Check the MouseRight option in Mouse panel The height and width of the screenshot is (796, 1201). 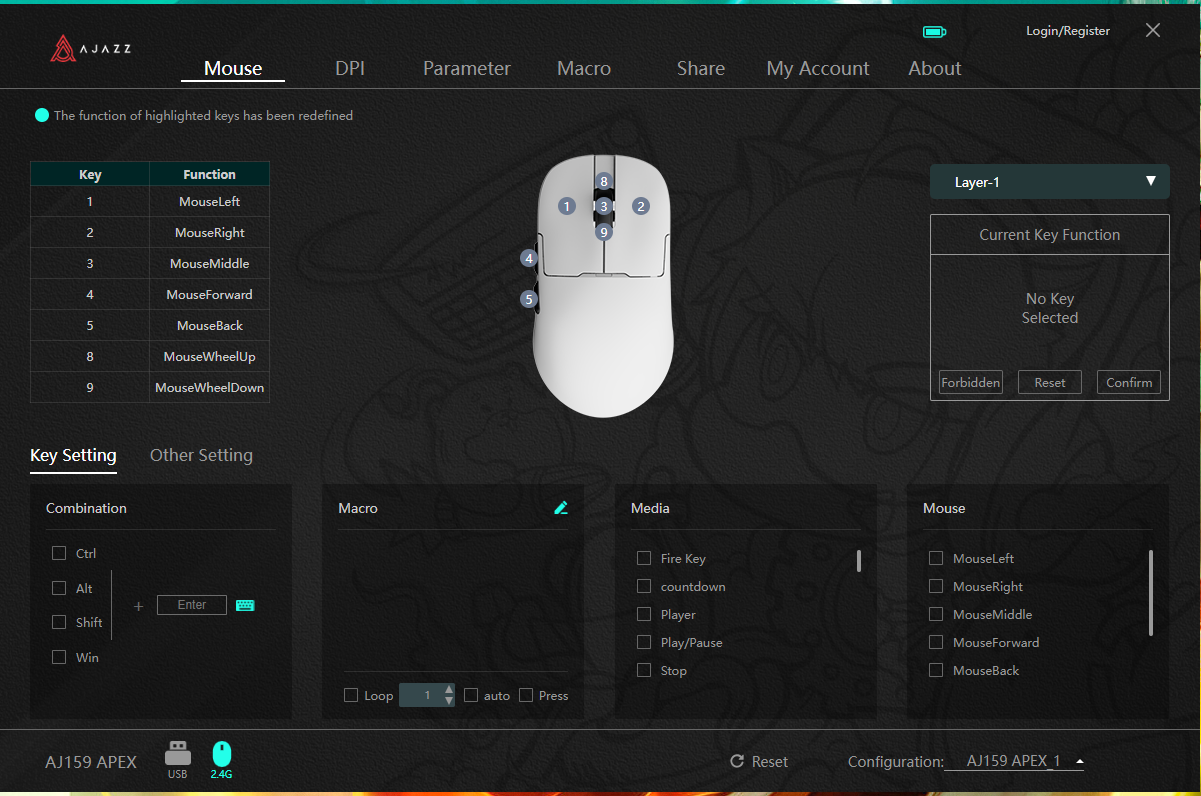(936, 586)
